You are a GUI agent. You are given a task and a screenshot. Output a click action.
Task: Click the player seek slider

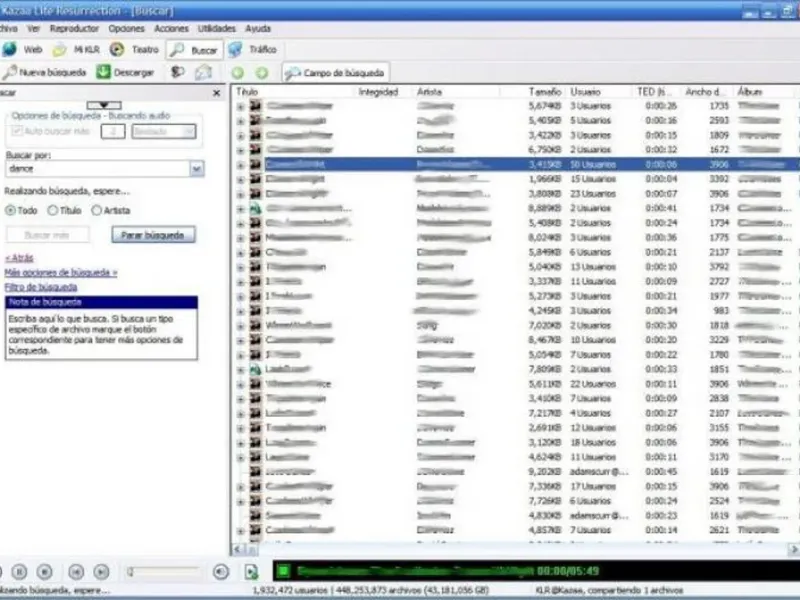point(163,572)
